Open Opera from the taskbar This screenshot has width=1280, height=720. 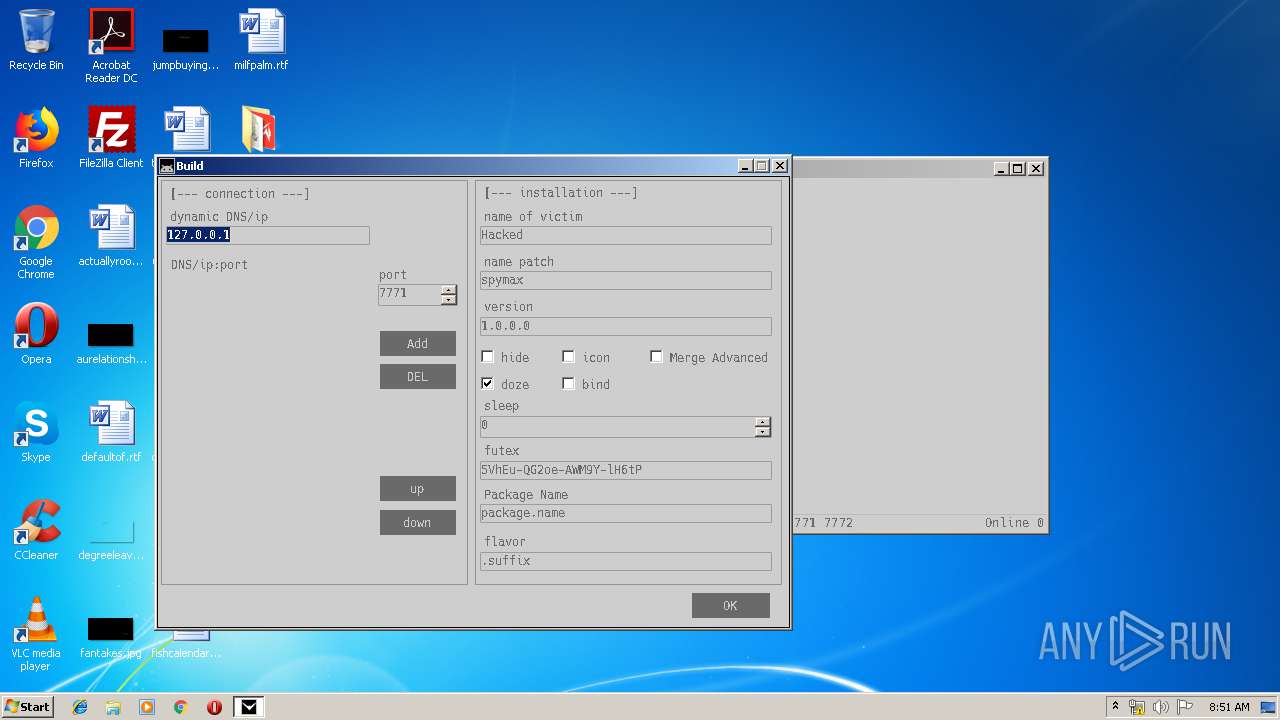pyautogui.click(x=214, y=707)
